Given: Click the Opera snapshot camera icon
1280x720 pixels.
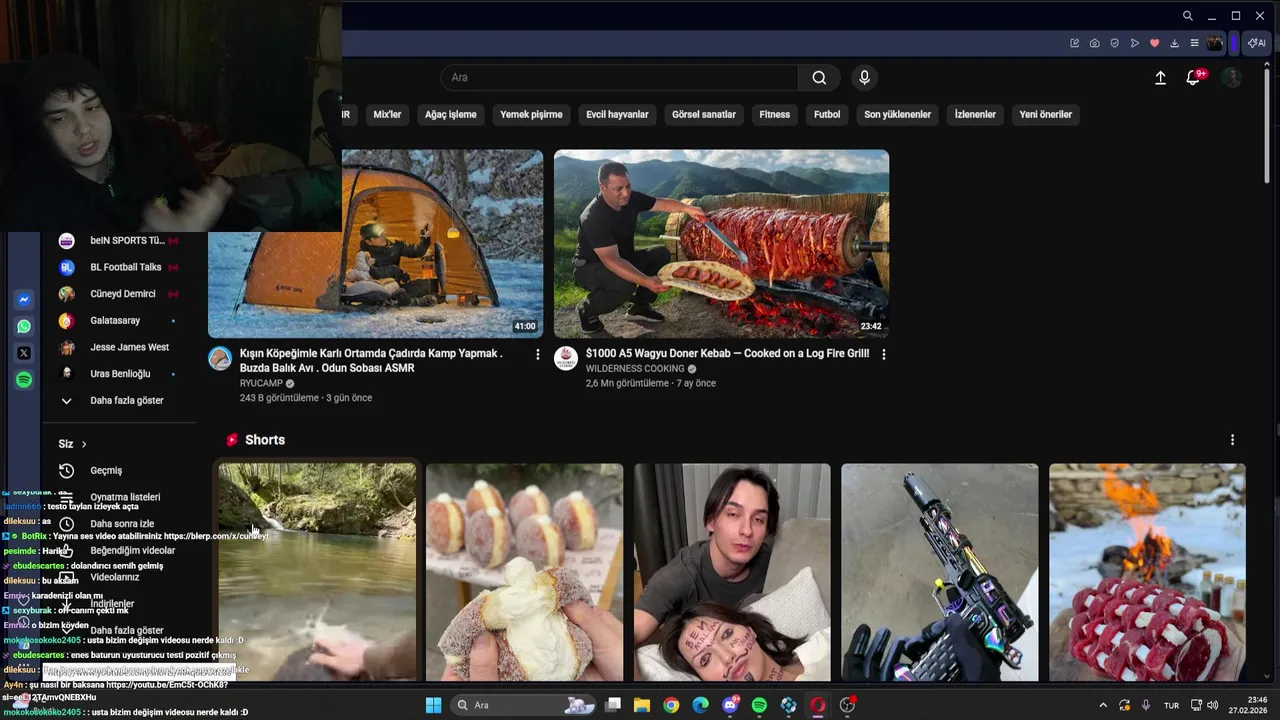Looking at the screenshot, I should click(1095, 43).
